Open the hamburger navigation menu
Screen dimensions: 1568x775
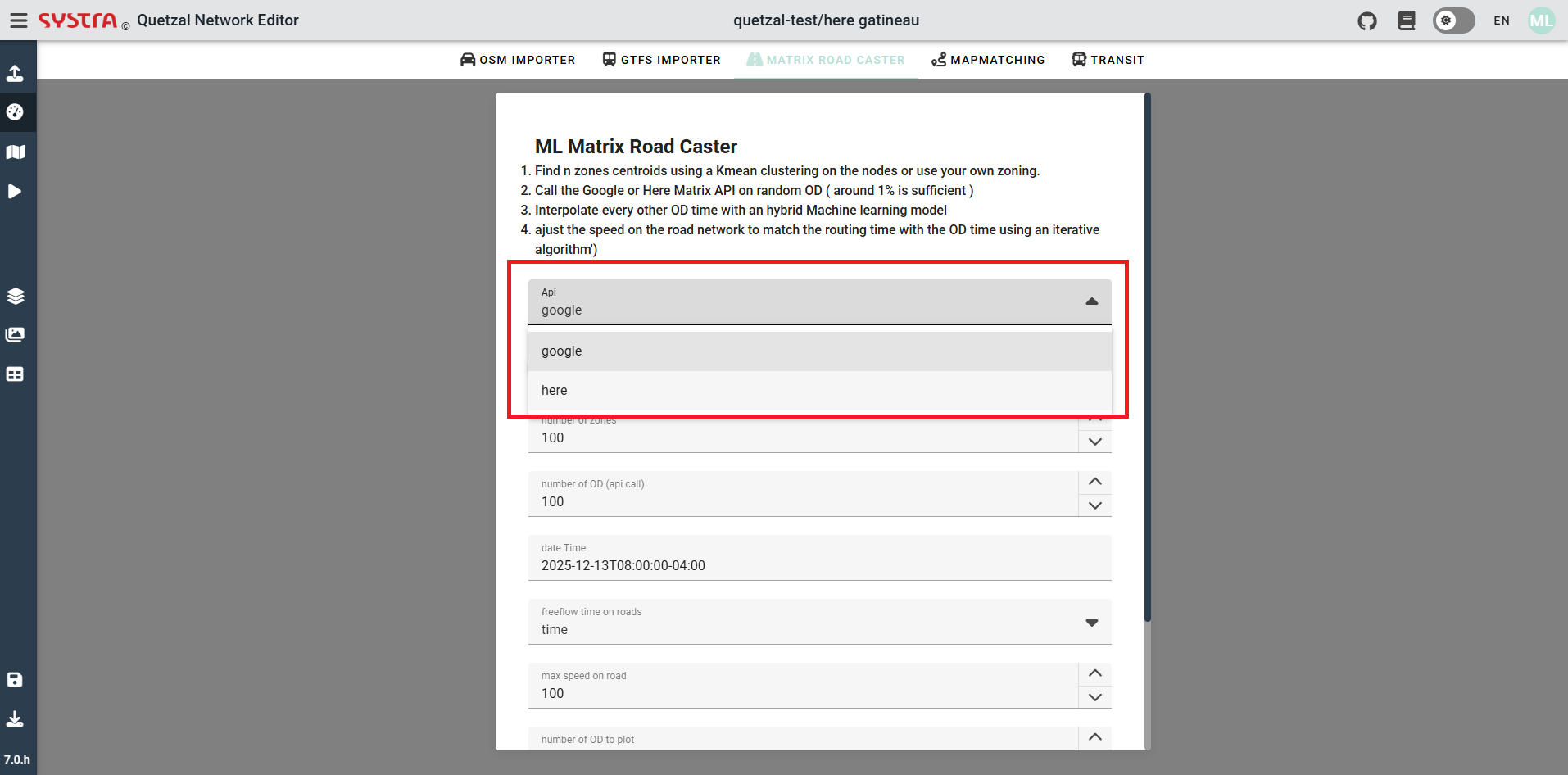(18, 20)
